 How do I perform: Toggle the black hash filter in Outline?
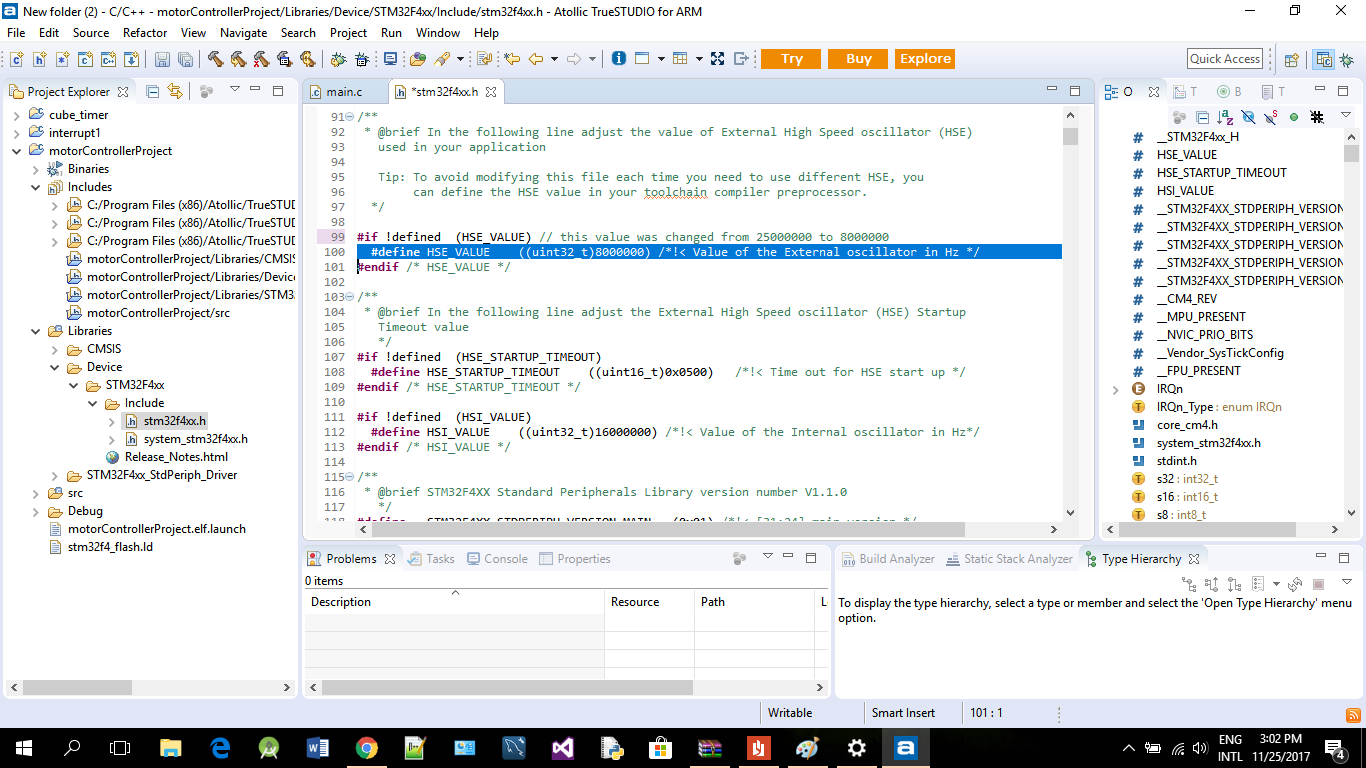click(1317, 117)
